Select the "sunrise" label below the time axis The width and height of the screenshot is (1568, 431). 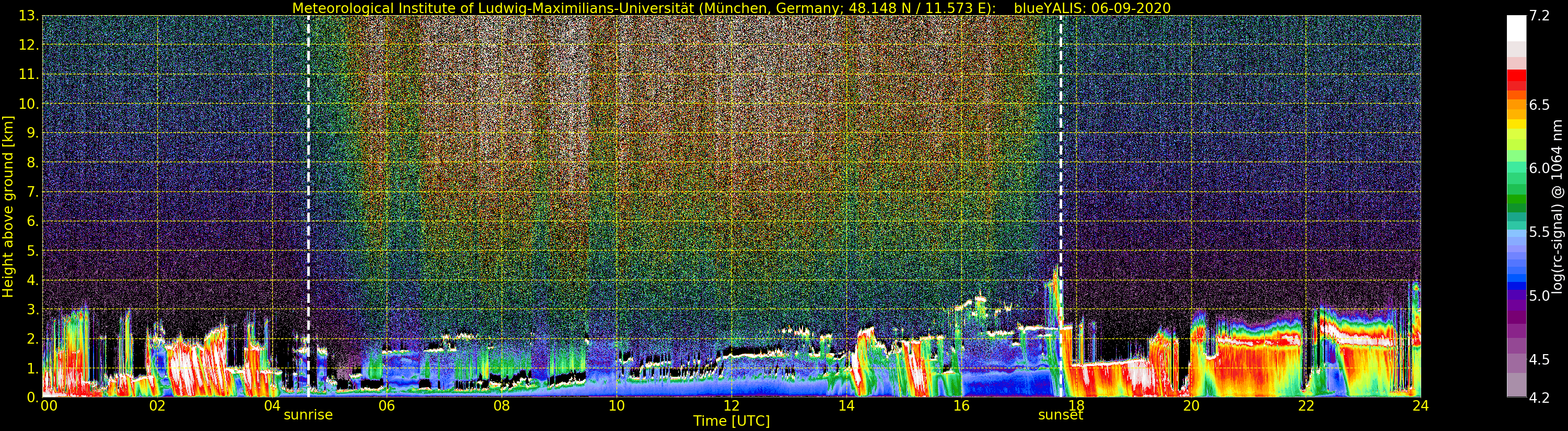tap(308, 415)
